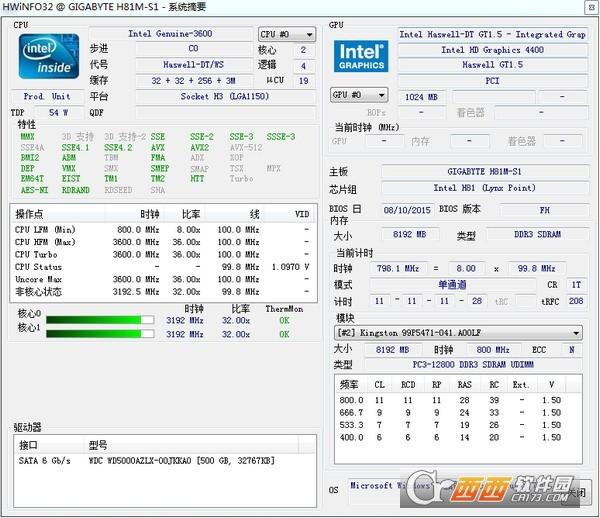
Task: Click the Core 1 usage bar
Action: 100,334
